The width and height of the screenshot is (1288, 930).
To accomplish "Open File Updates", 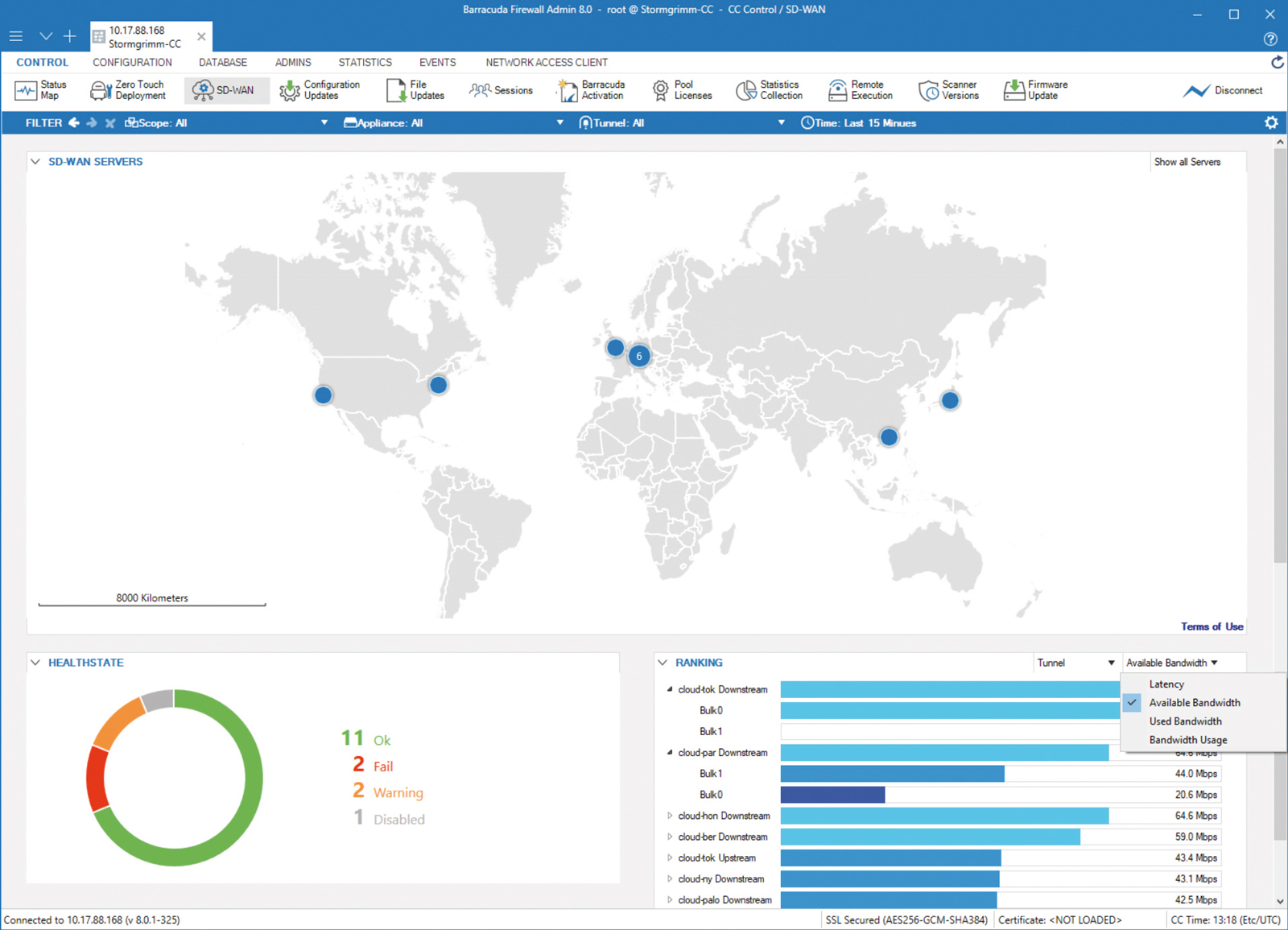I will [x=415, y=90].
